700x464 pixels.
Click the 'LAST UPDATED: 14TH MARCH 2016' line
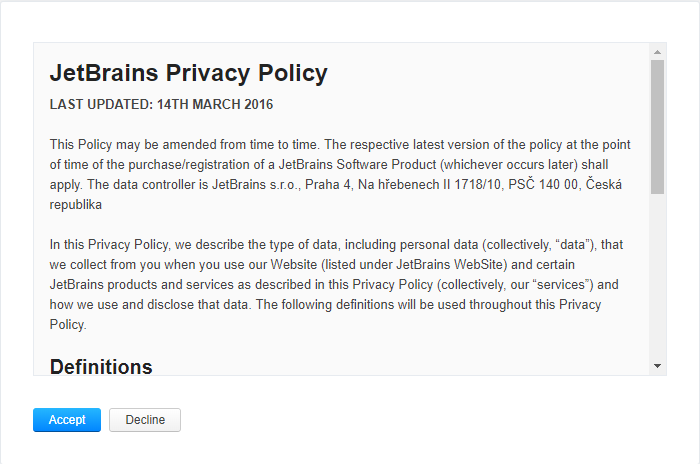coord(161,104)
